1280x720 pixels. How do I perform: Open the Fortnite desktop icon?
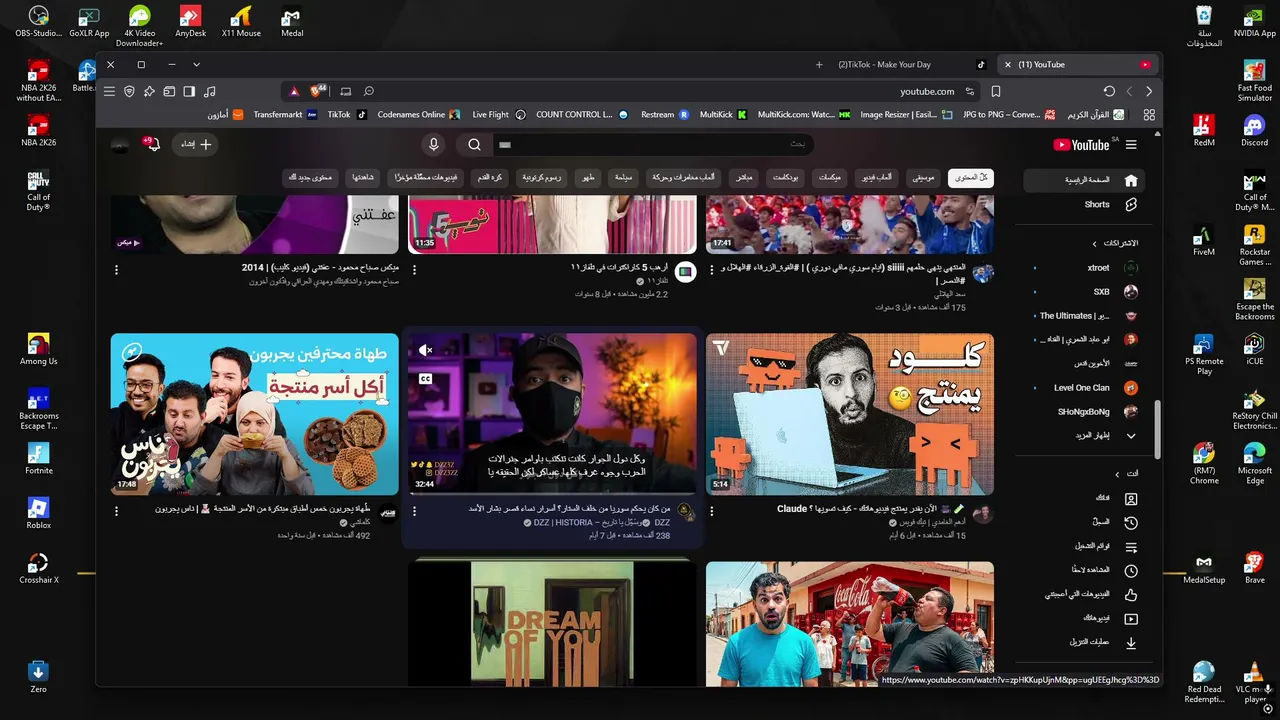point(39,458)
